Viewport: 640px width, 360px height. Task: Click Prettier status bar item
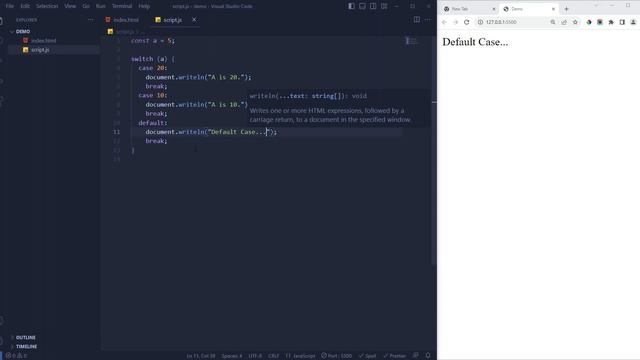pos(394,356)
